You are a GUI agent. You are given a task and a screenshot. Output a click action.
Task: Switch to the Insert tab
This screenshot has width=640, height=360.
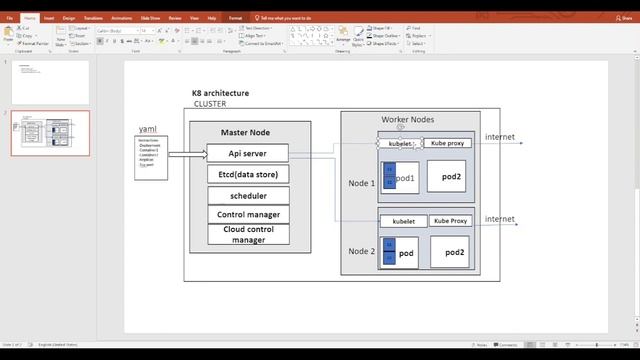click(x=49, y=18)
